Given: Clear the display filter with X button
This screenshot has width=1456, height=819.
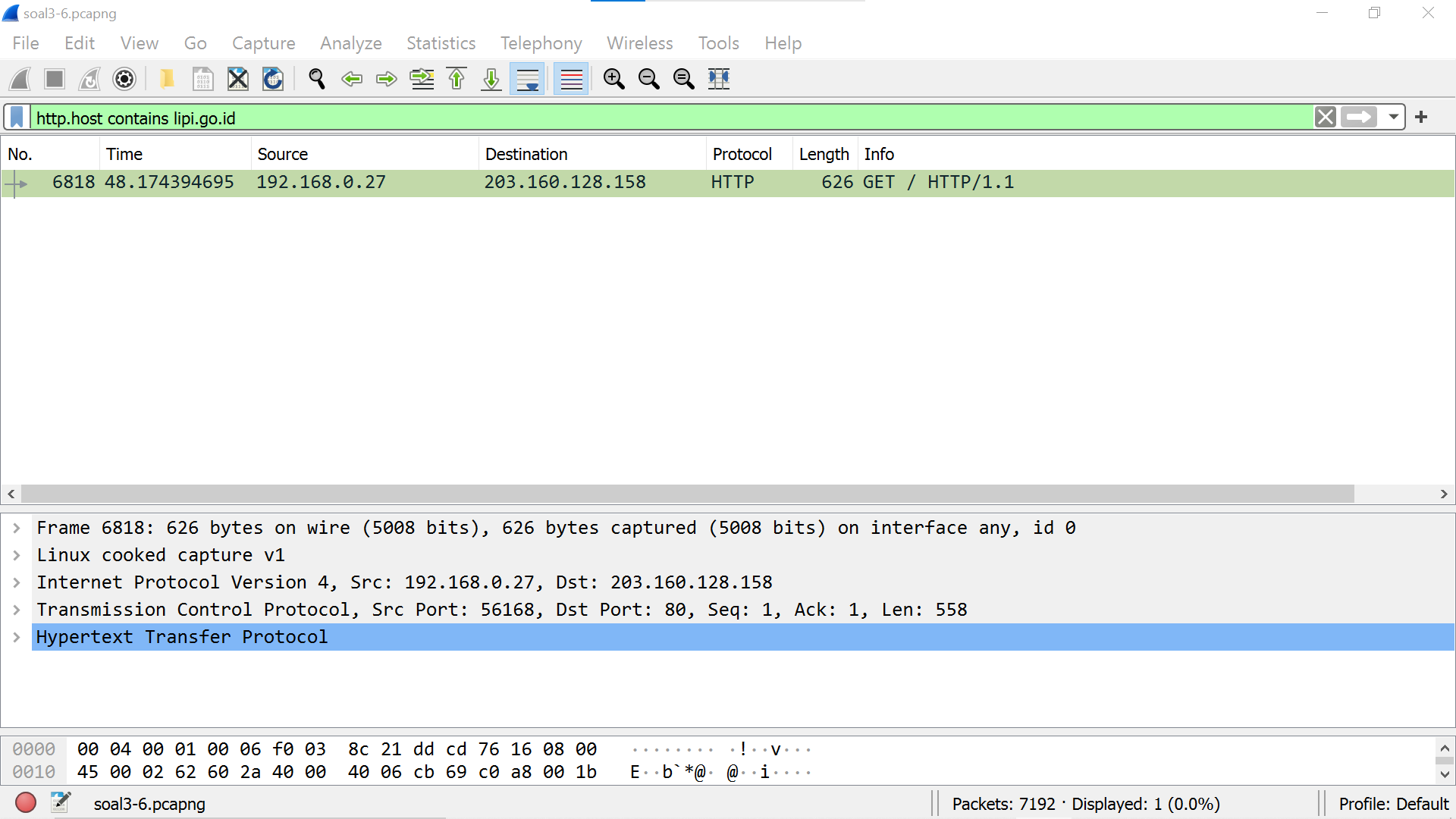Looking at the screenshot, I should pyautogui.click(x=1325, y=118).
